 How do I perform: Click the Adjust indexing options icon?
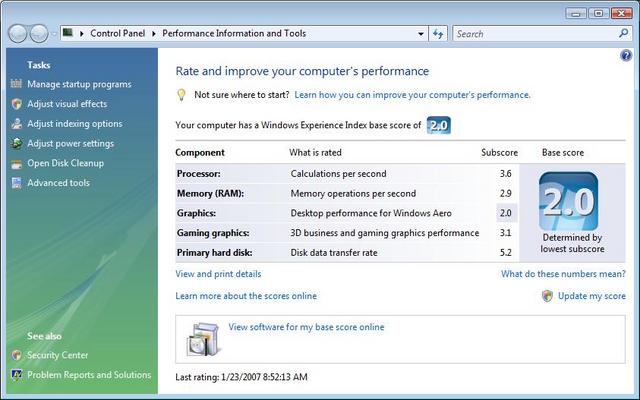point(16,124)
